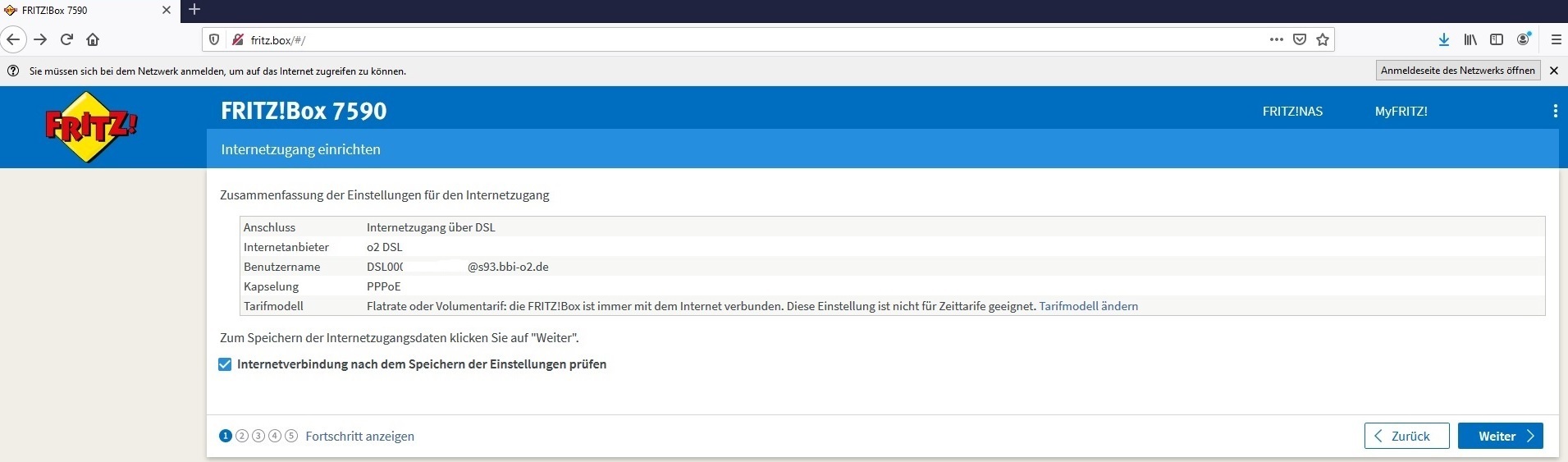Select progress step 4 circle
Screen dimensions: 1568x462
(275, 436)
